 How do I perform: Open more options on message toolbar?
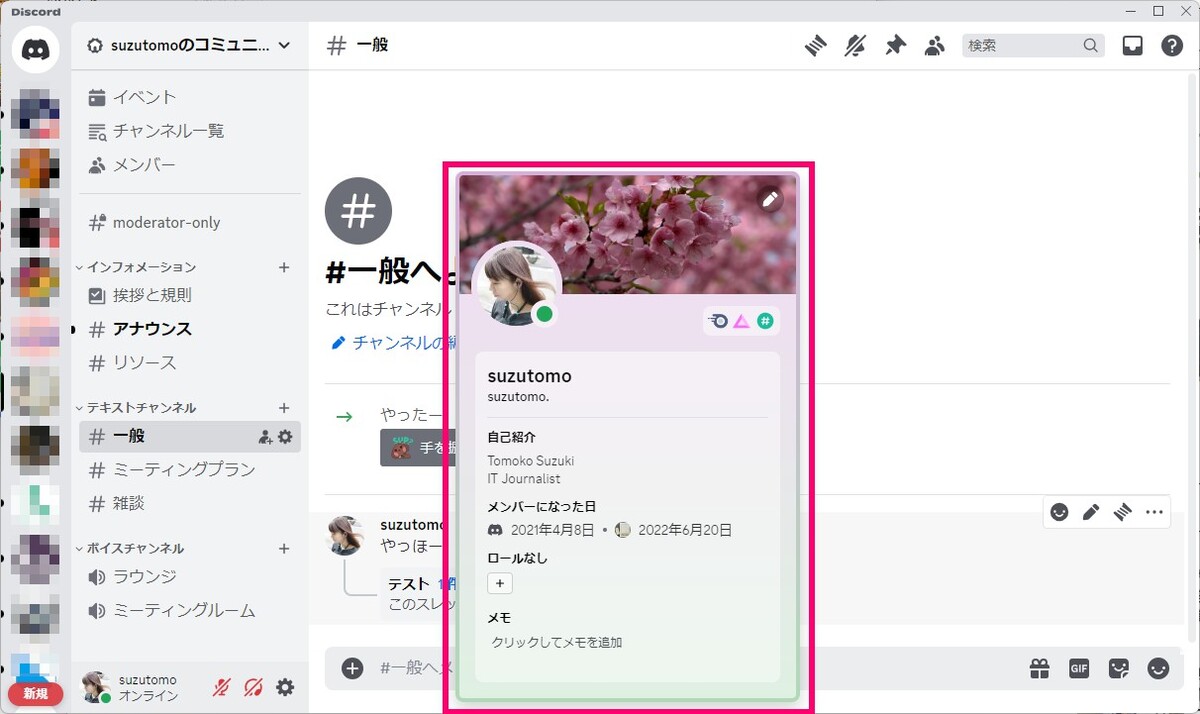tap(1154, 512)
